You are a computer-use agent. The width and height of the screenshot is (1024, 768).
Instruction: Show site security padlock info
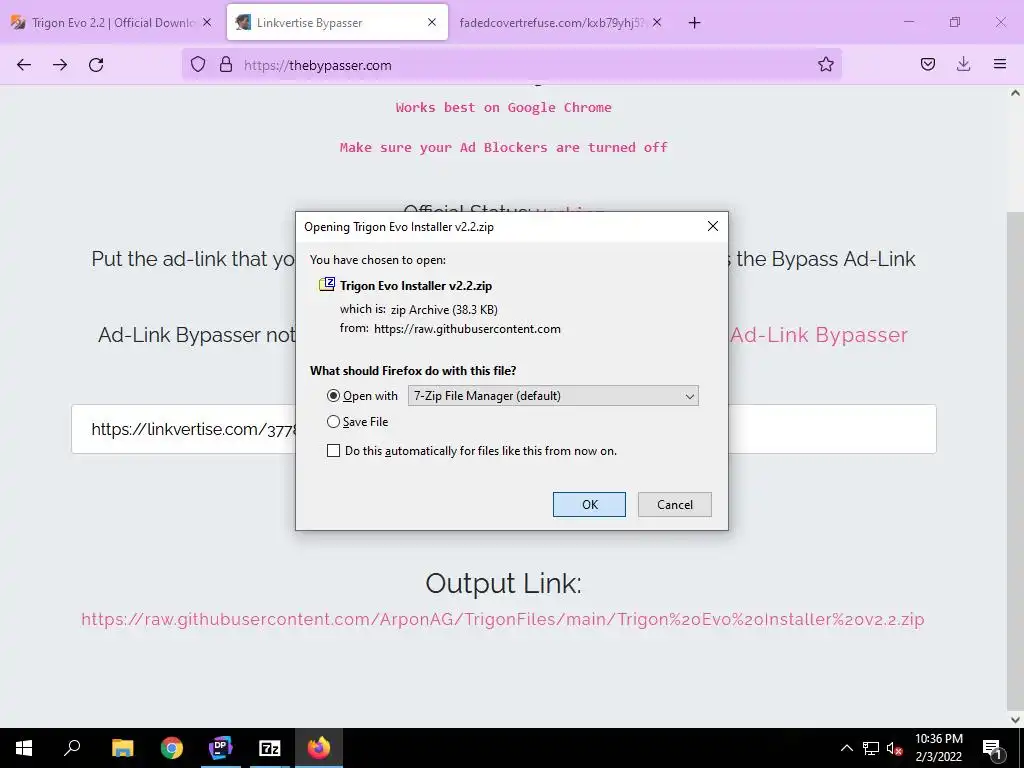(x=226, y=65)
